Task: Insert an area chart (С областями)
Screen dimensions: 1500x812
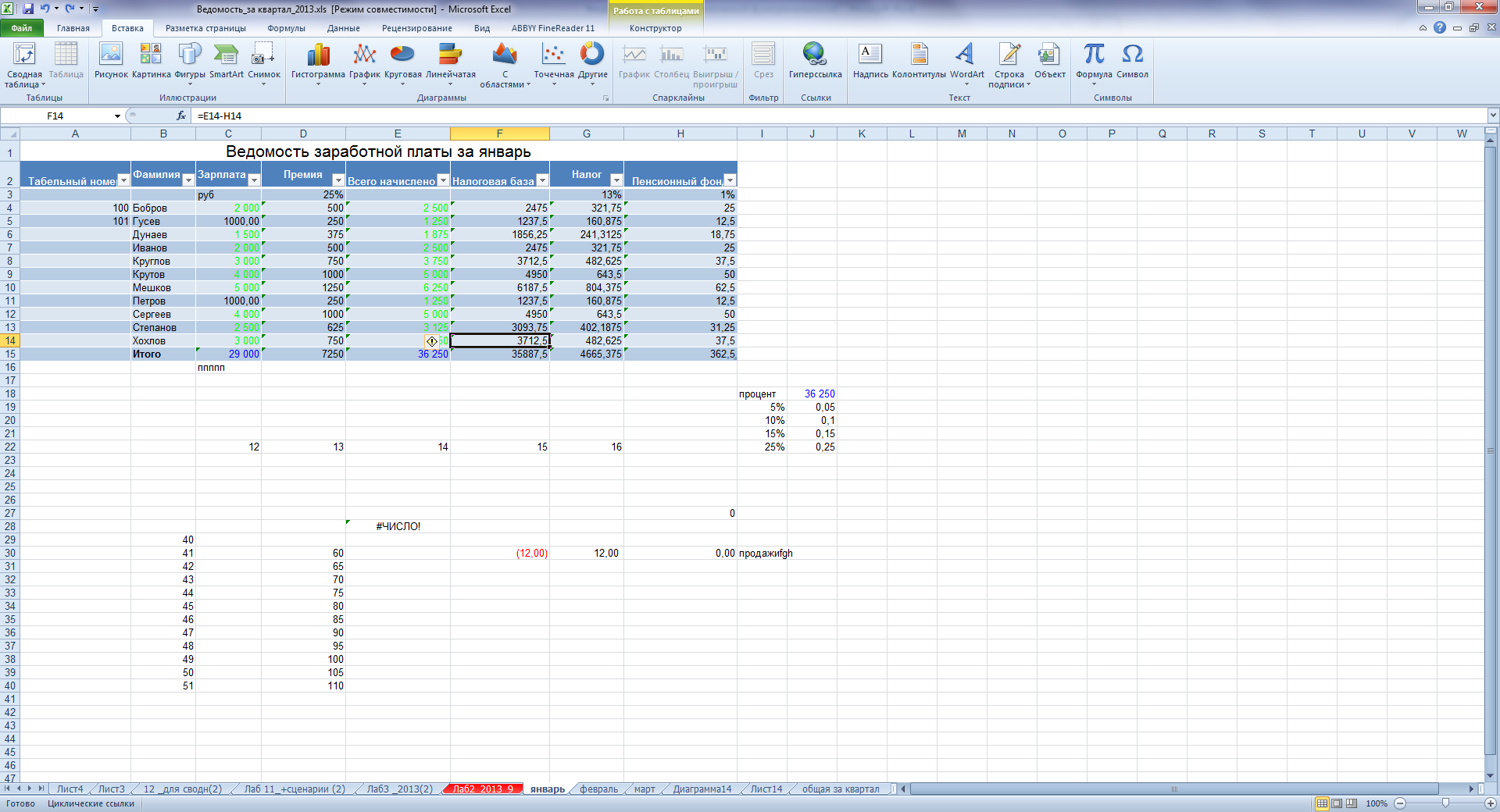Action: [505, 65]
